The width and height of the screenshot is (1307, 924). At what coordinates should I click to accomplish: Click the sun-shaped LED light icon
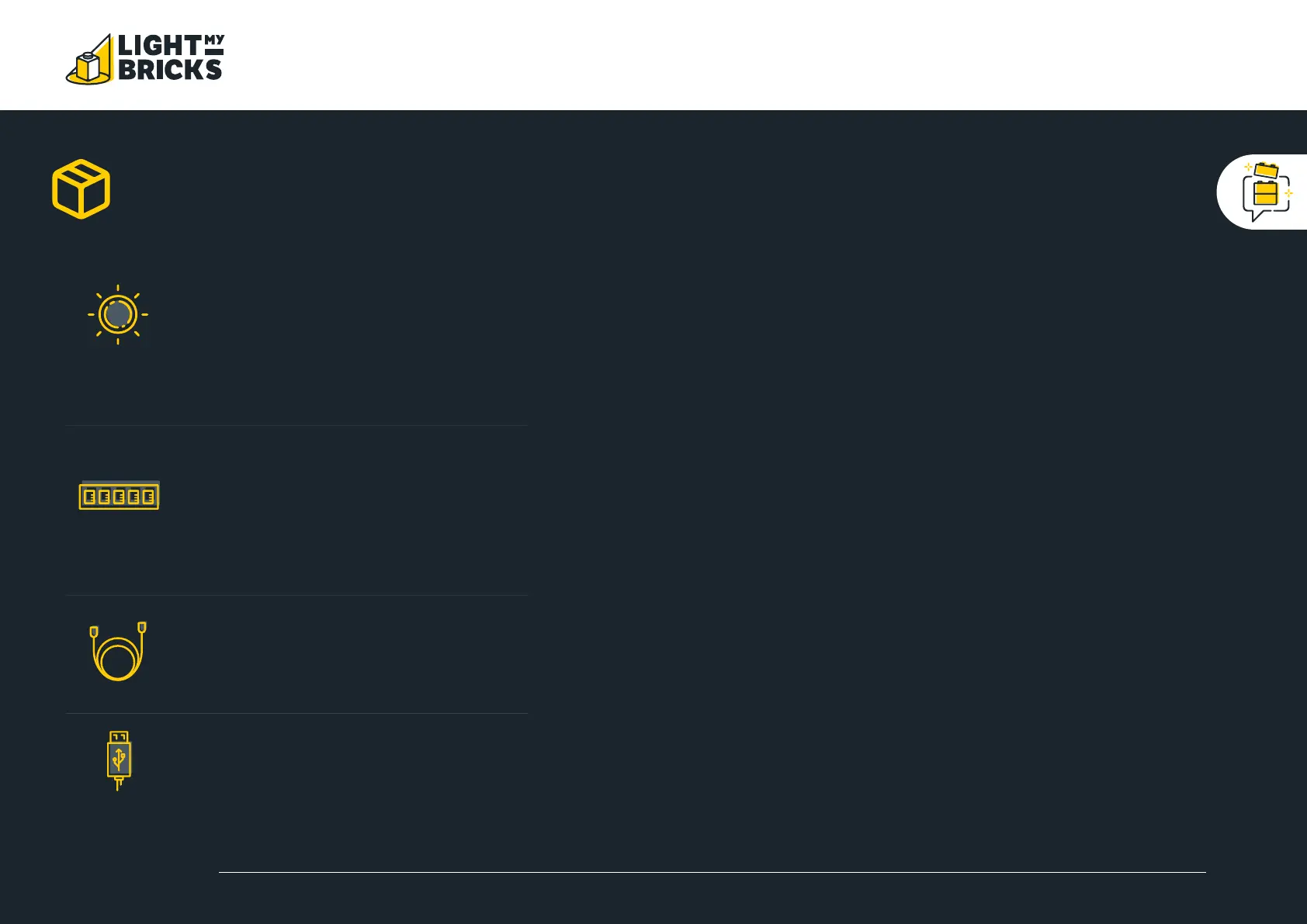(118, 314)
